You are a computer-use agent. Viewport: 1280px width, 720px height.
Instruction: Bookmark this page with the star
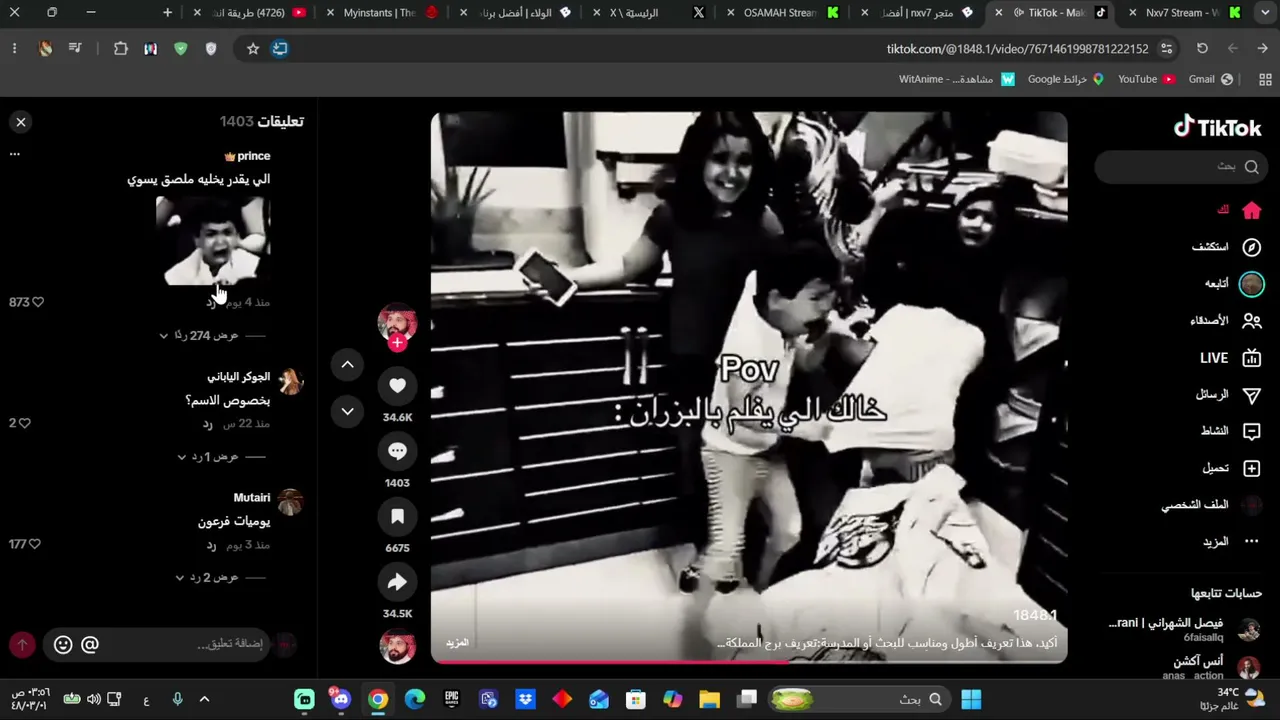[253, 48]
